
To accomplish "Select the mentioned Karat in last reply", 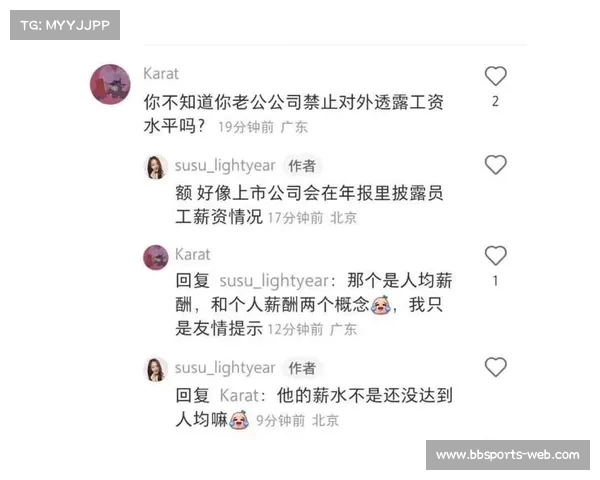I will 240,395.
